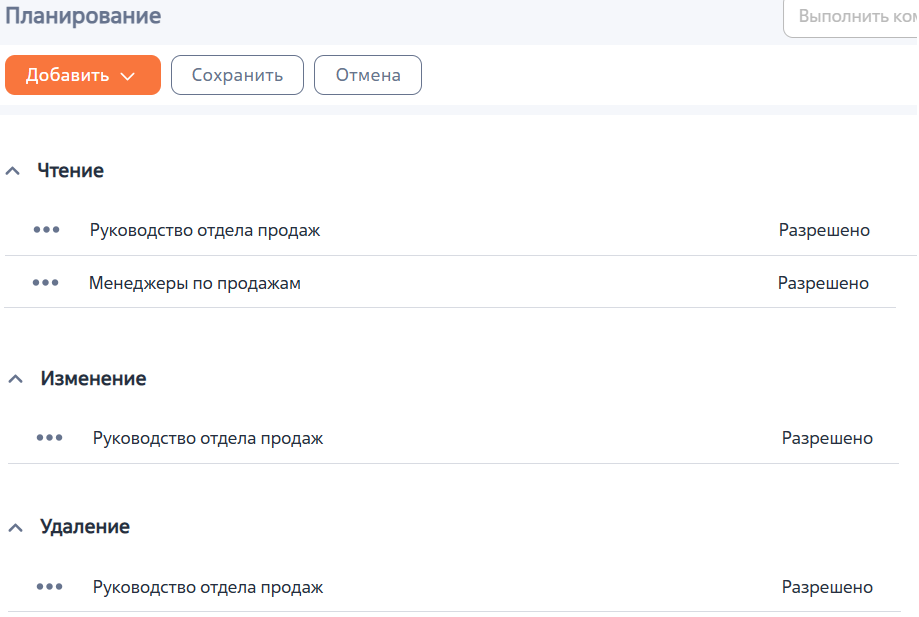Toggle the Разрешено value for Менеджеры по продажам
The width and height of the screenshot is (919, 617).
point(824,282)
